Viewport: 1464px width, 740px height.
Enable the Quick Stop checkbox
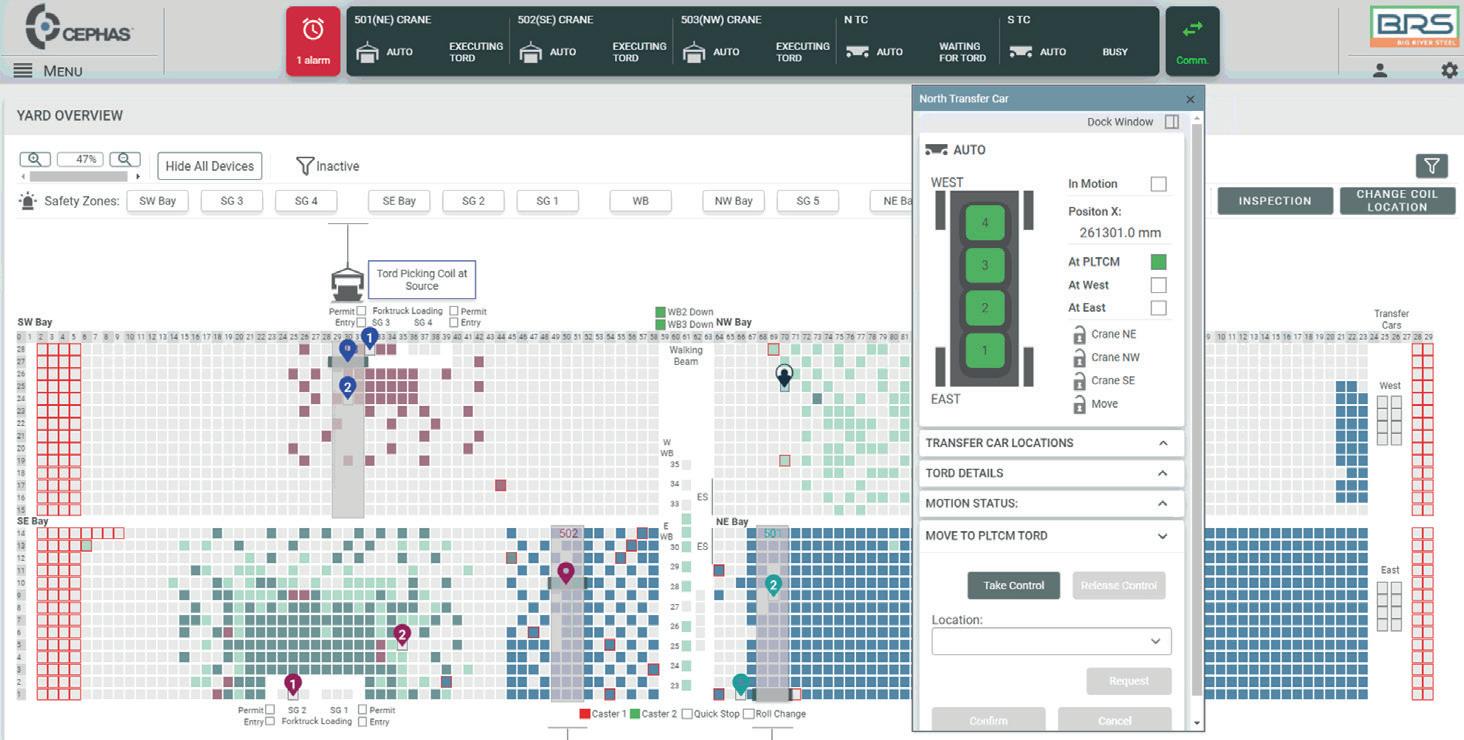pos(687,714)
